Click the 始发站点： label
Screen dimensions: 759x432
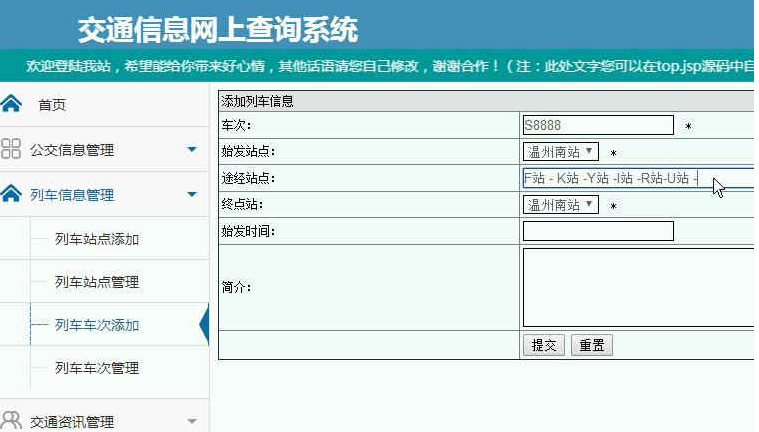coord(248,151)
